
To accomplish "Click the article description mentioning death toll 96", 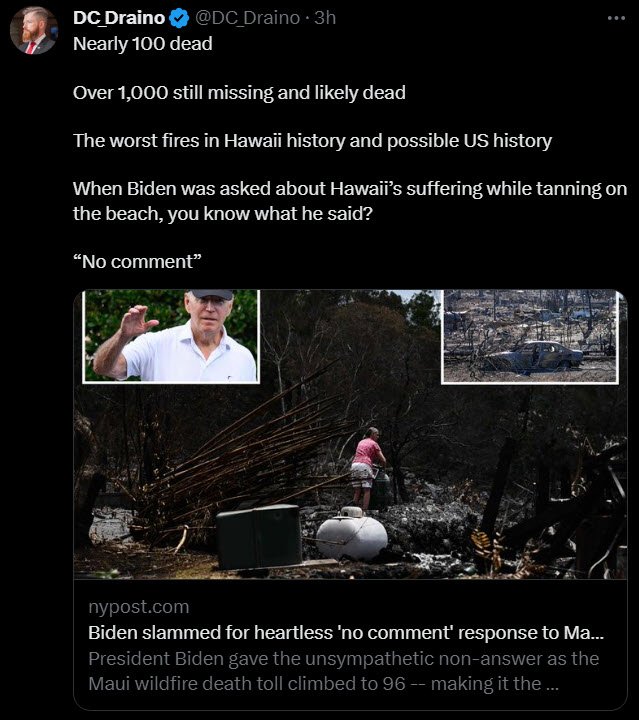I will click(x=344, y=671).
